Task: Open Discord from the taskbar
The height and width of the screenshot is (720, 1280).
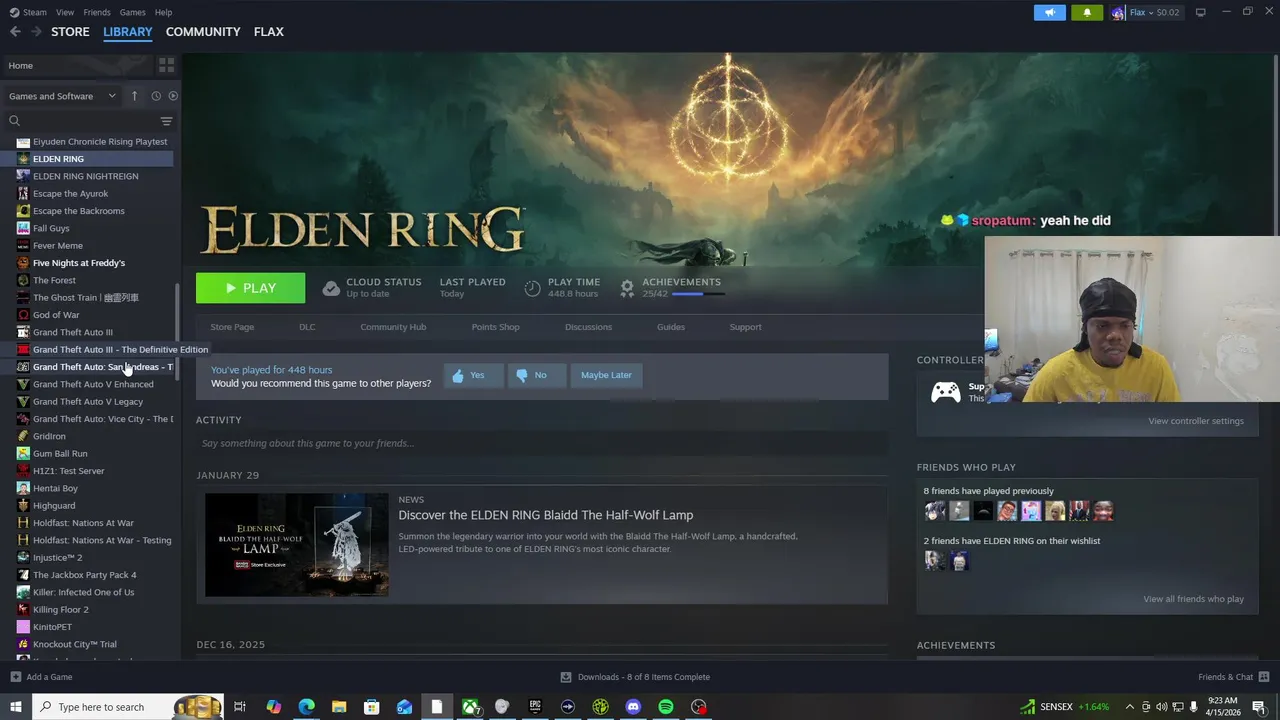Action: (x=633, y=707)
